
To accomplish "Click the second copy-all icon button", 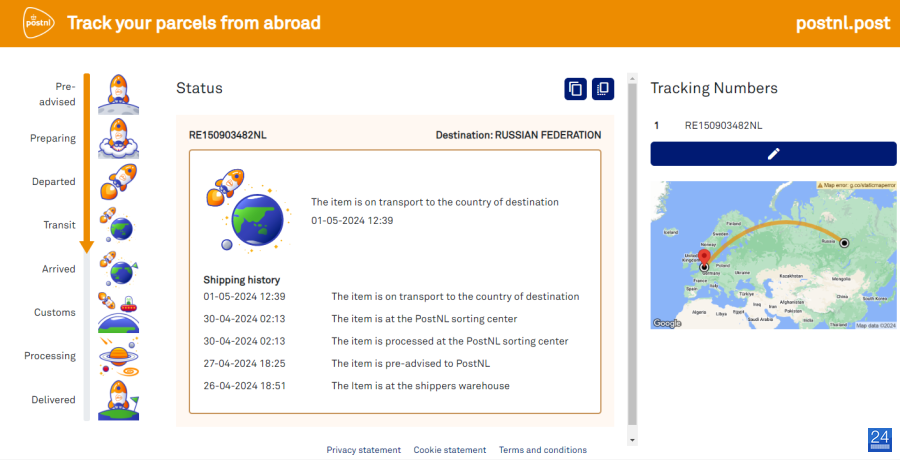I will (x=603, y=89).
